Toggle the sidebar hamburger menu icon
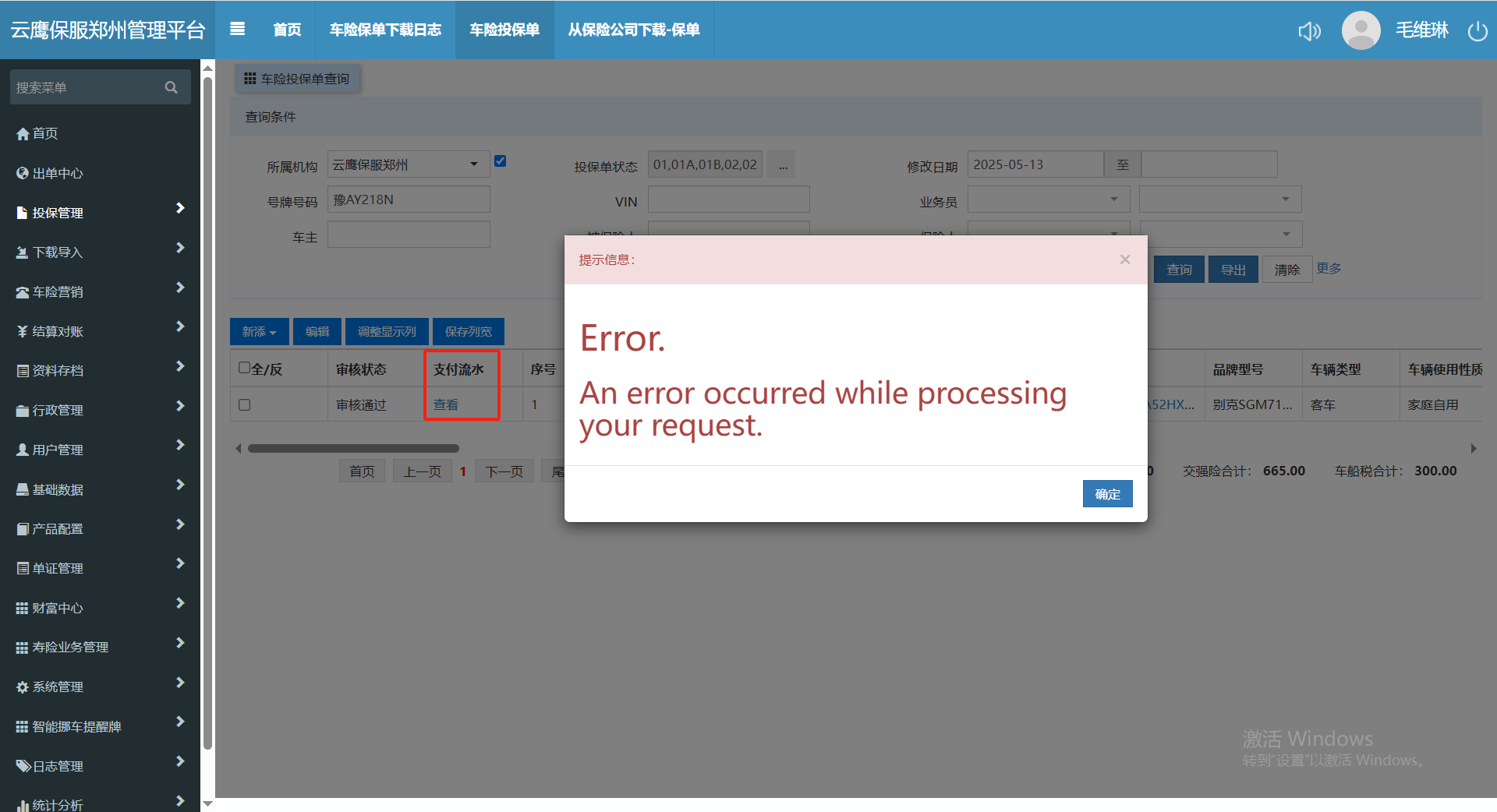 (238, 29)
